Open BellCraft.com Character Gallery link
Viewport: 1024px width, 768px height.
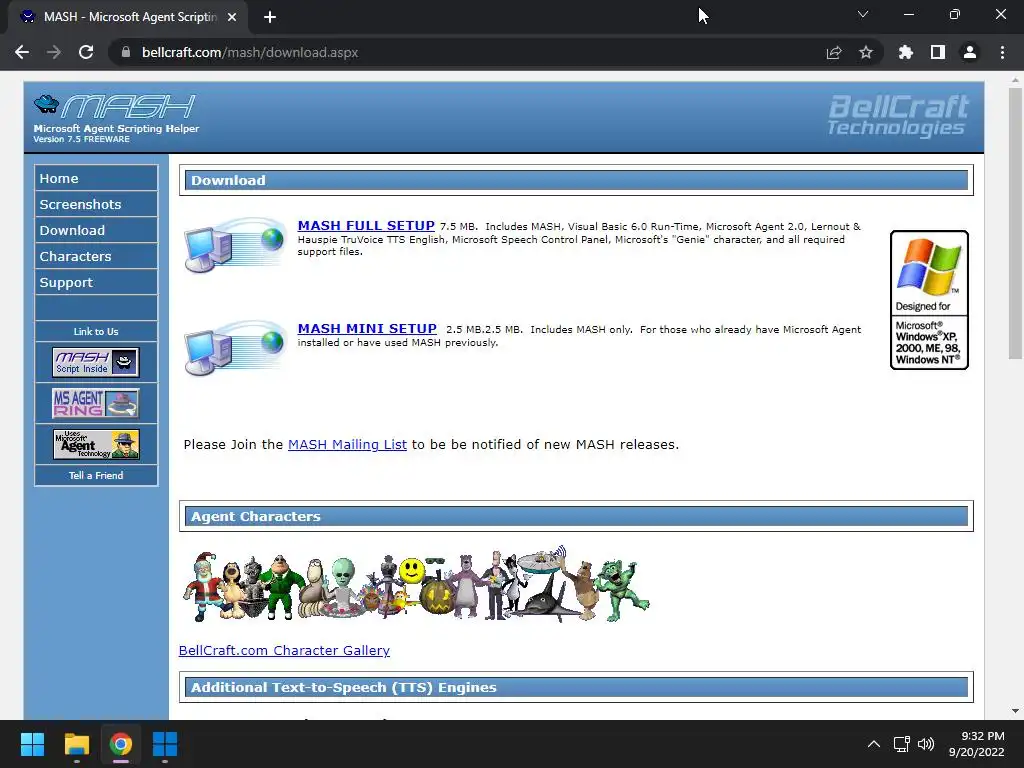284,650
